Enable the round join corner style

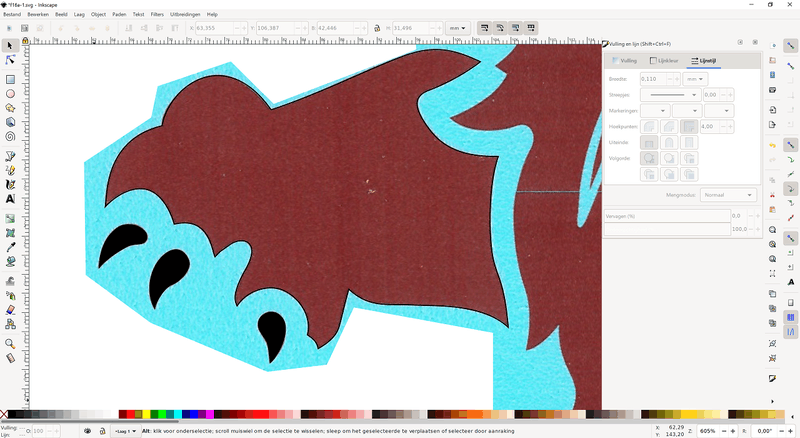pyautogui.click(x=649, y=127)
